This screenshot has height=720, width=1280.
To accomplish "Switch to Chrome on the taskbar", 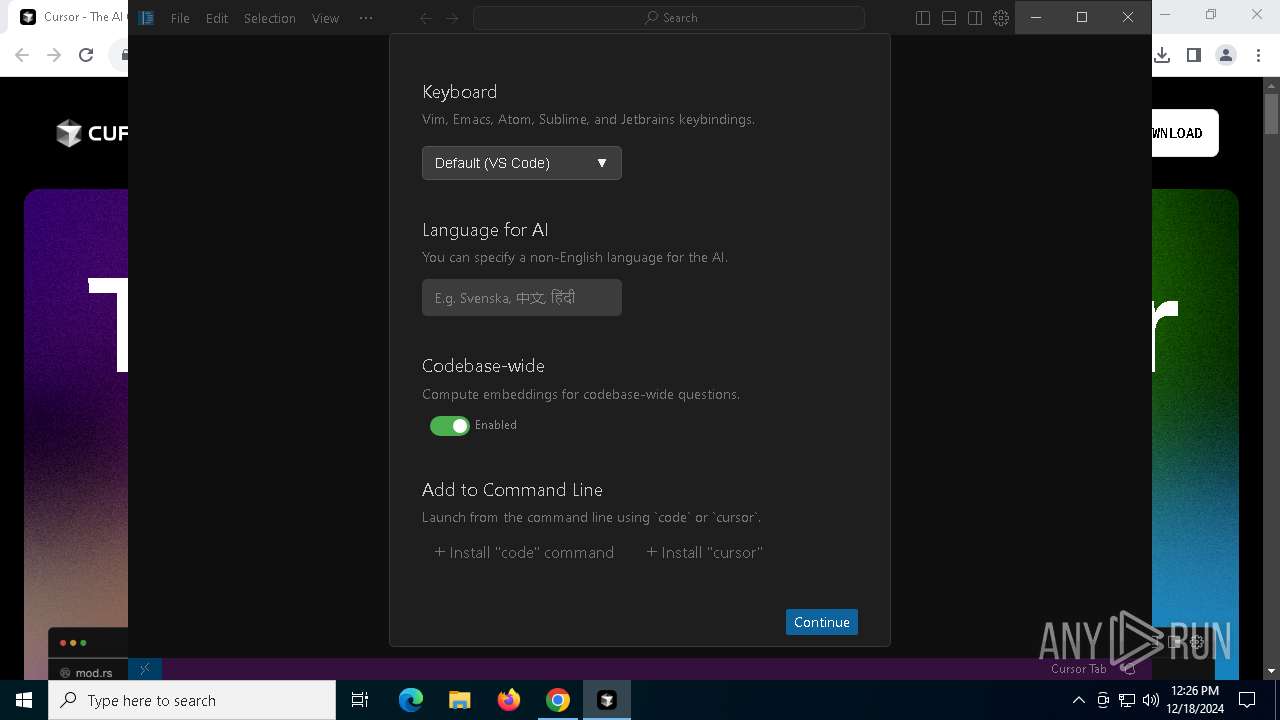I will coord(558,700).
